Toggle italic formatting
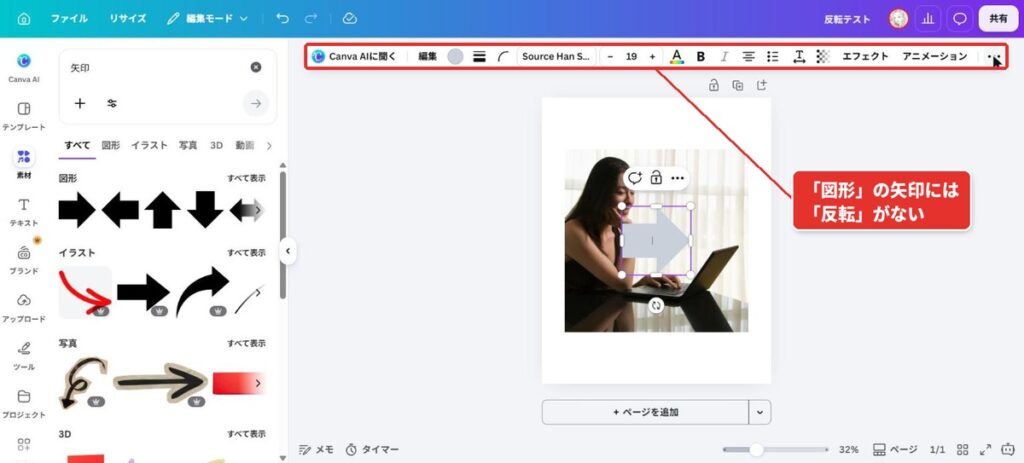This screenshot has width=1024, height=463. pyautogui.click(x=724, y=57)
